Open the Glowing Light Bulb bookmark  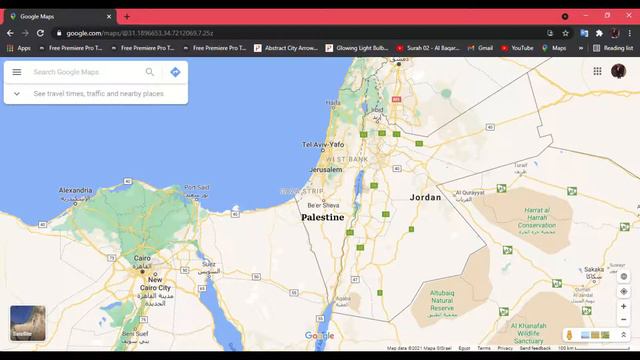pyautogui.click(x=357, y=48)
